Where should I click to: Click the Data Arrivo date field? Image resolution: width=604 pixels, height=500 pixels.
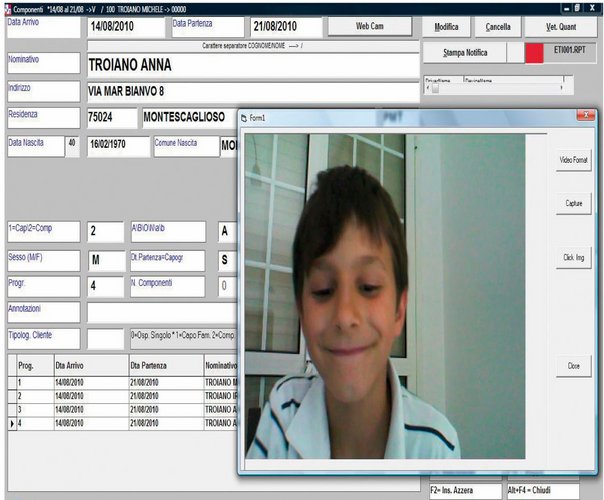click(126, 27)
